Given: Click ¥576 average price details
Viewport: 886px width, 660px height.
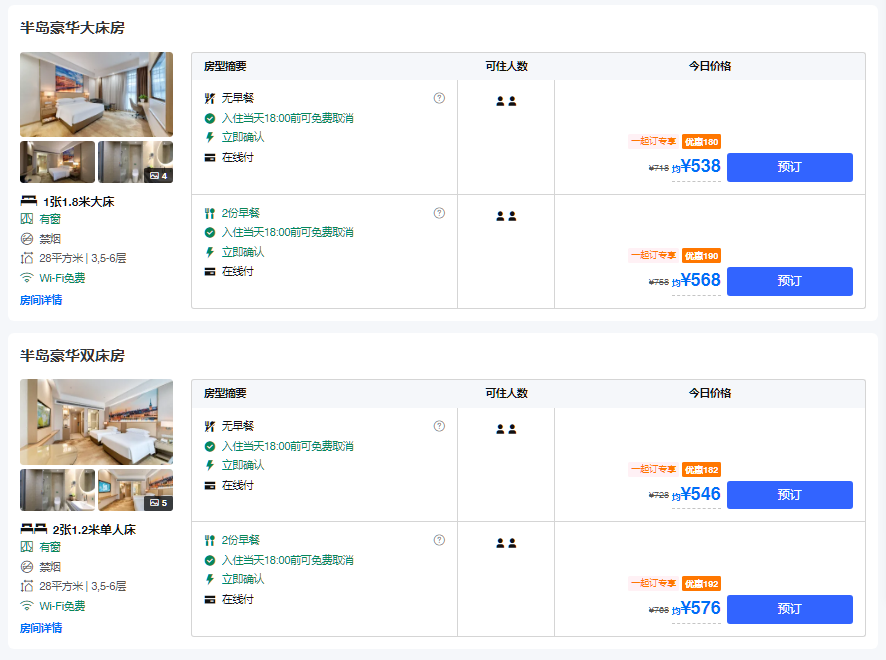Looking at the screenshot, I should (x=699, y=608).
